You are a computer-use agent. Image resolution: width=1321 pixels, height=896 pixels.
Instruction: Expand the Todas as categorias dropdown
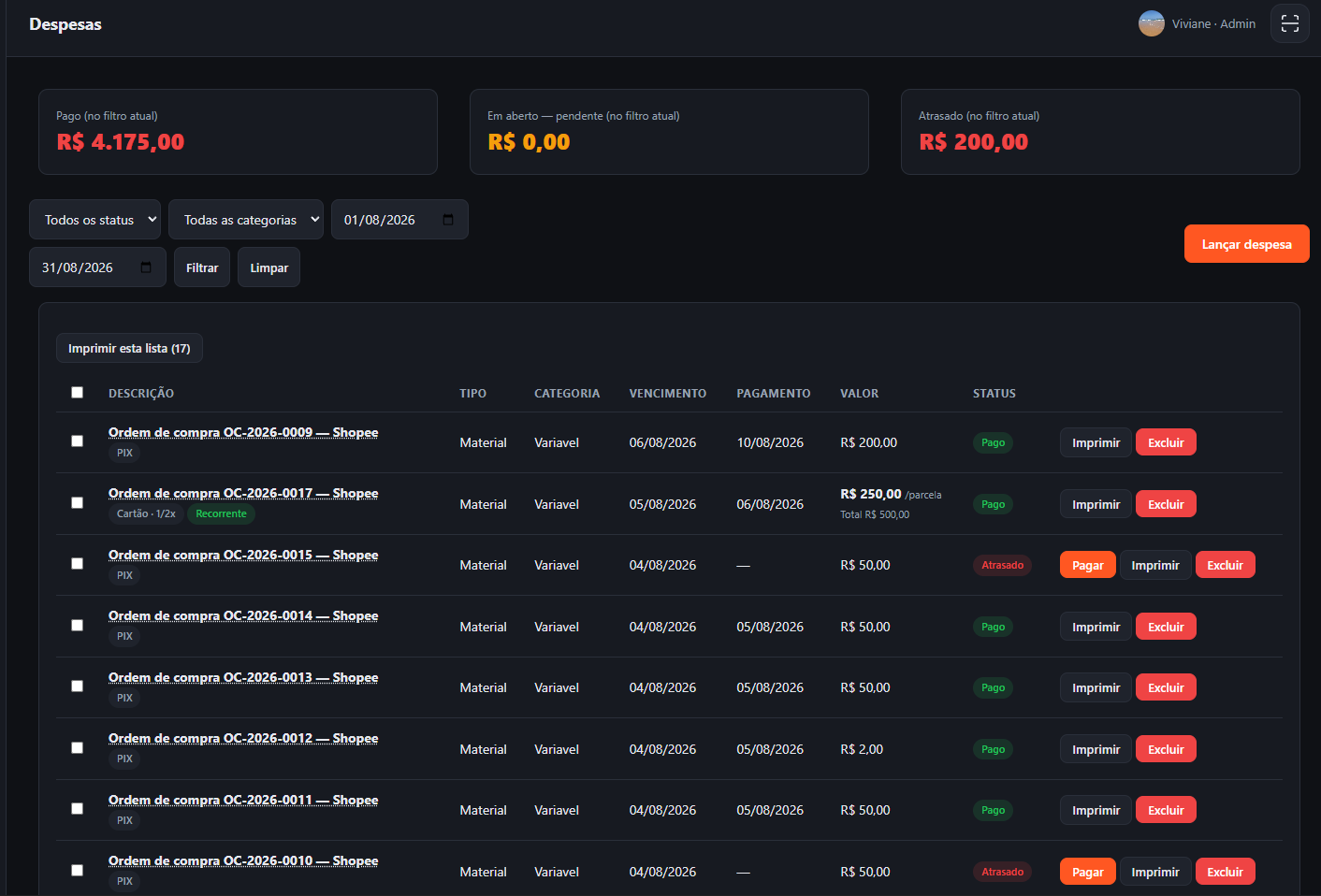(246, 220)
